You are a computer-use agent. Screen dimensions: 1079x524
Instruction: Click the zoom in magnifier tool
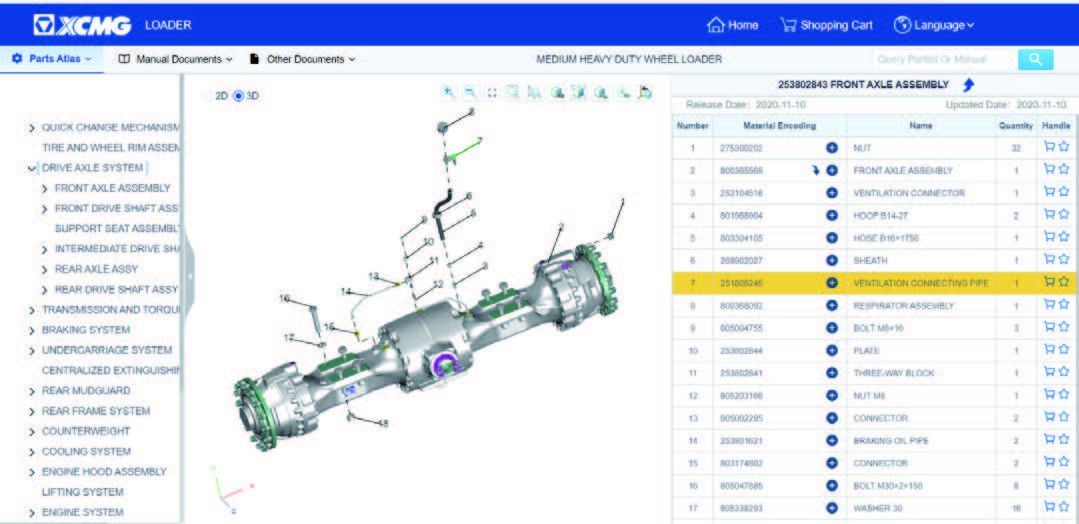[449, 92]
